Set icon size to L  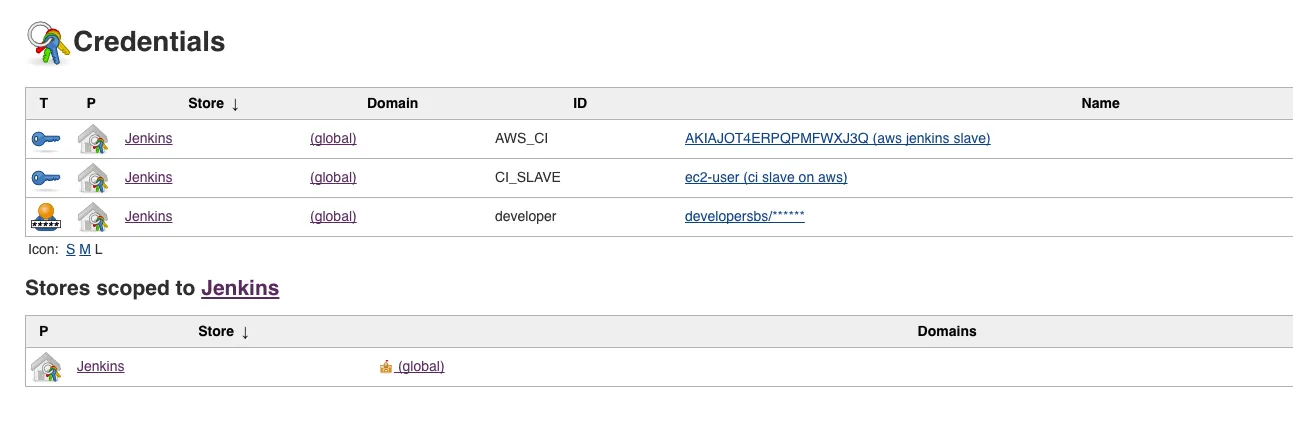pyautogui.click(x=98, y=250)
